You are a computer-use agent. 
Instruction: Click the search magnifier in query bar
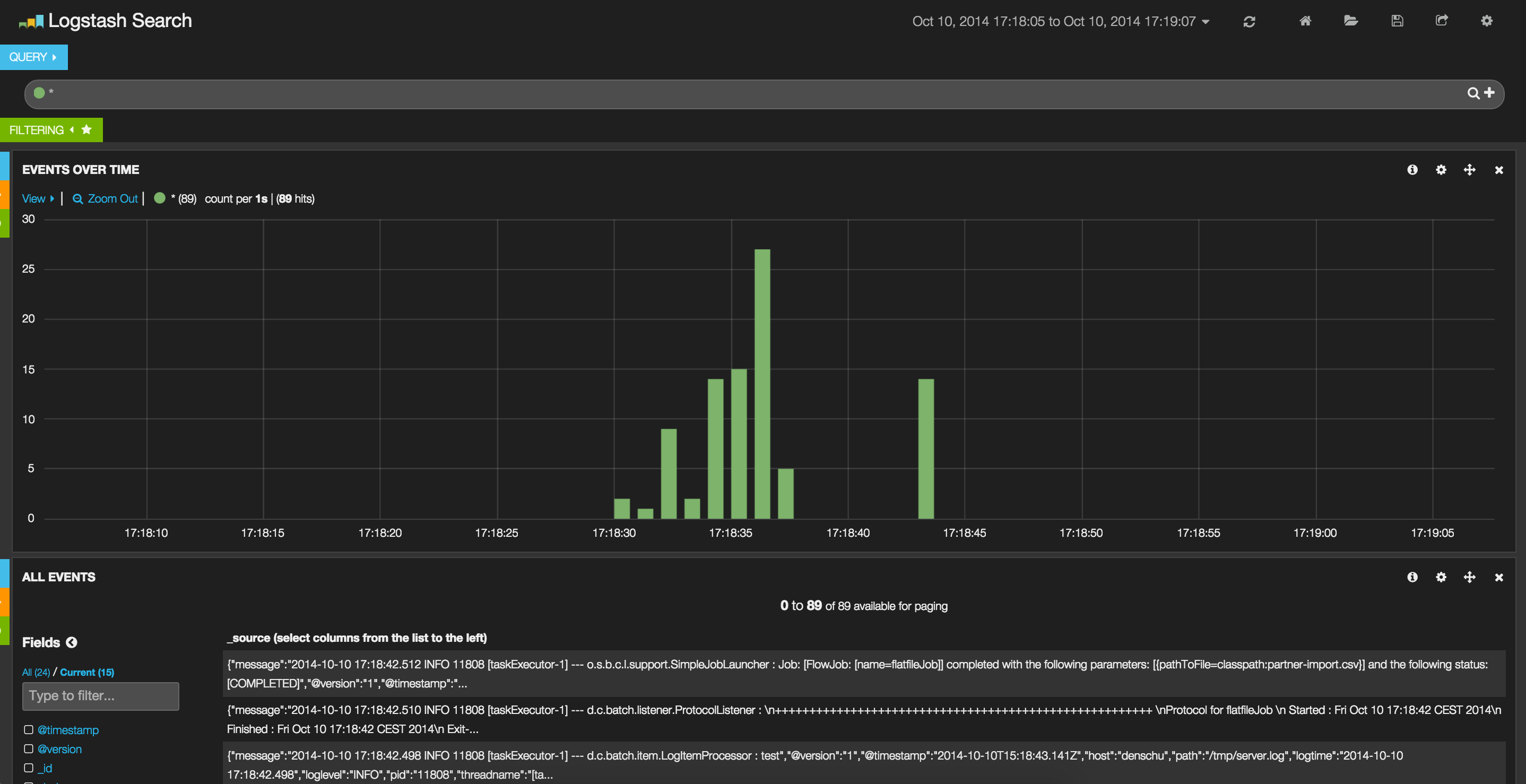click(1473, 93)
